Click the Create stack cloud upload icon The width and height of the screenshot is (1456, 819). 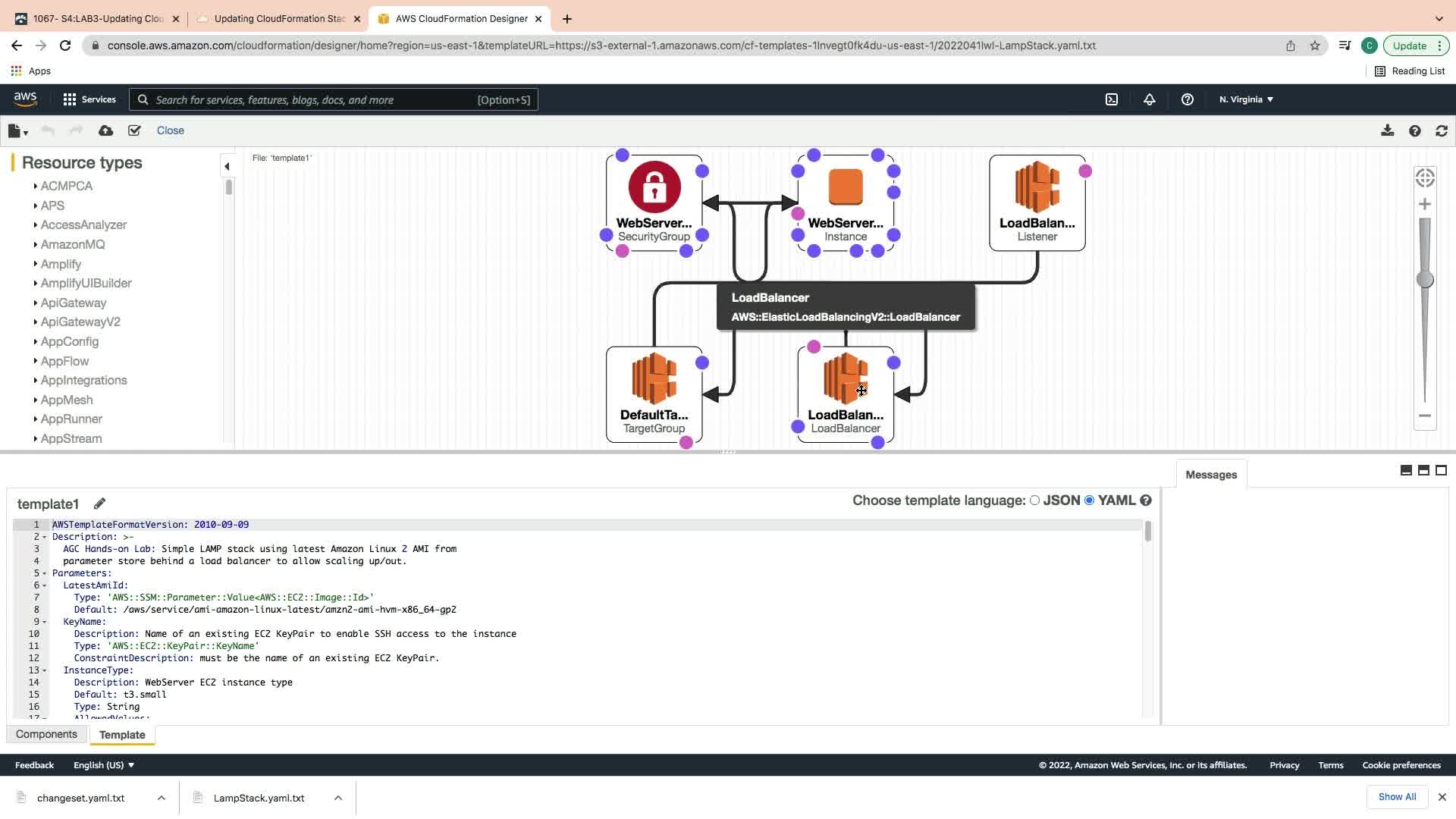click(x=106, y=130)
